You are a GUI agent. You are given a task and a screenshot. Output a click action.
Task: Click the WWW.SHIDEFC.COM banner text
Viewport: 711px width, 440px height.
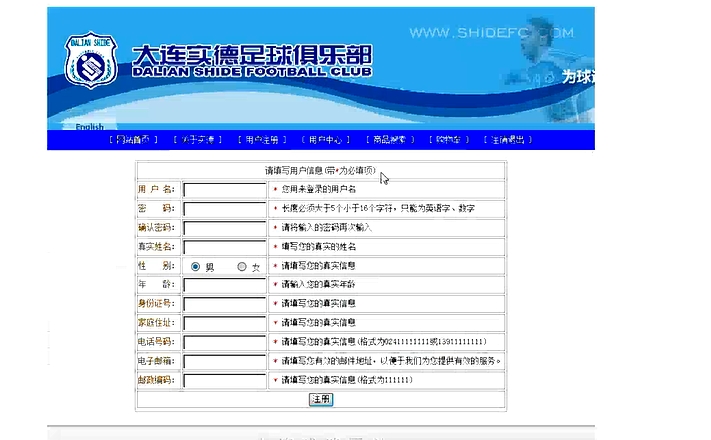tap(492, 33)
